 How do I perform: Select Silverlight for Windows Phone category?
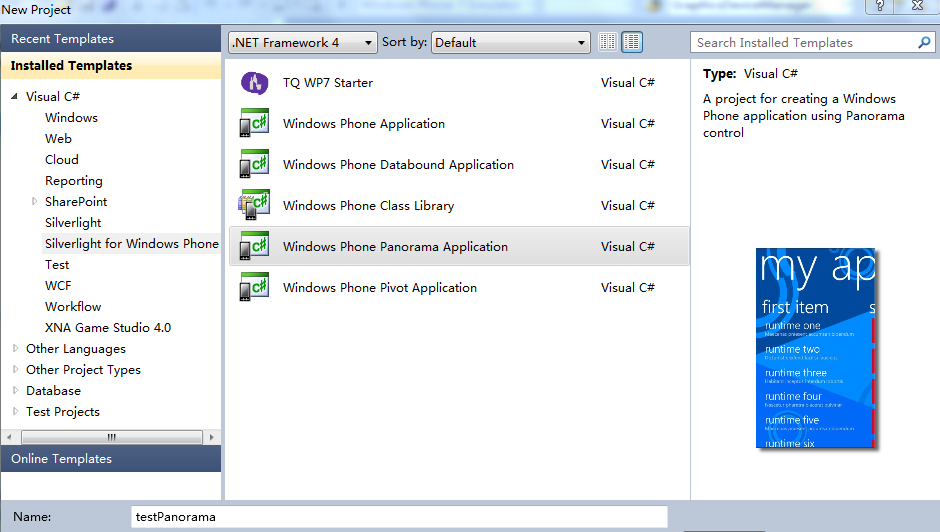tap(132, 244)
